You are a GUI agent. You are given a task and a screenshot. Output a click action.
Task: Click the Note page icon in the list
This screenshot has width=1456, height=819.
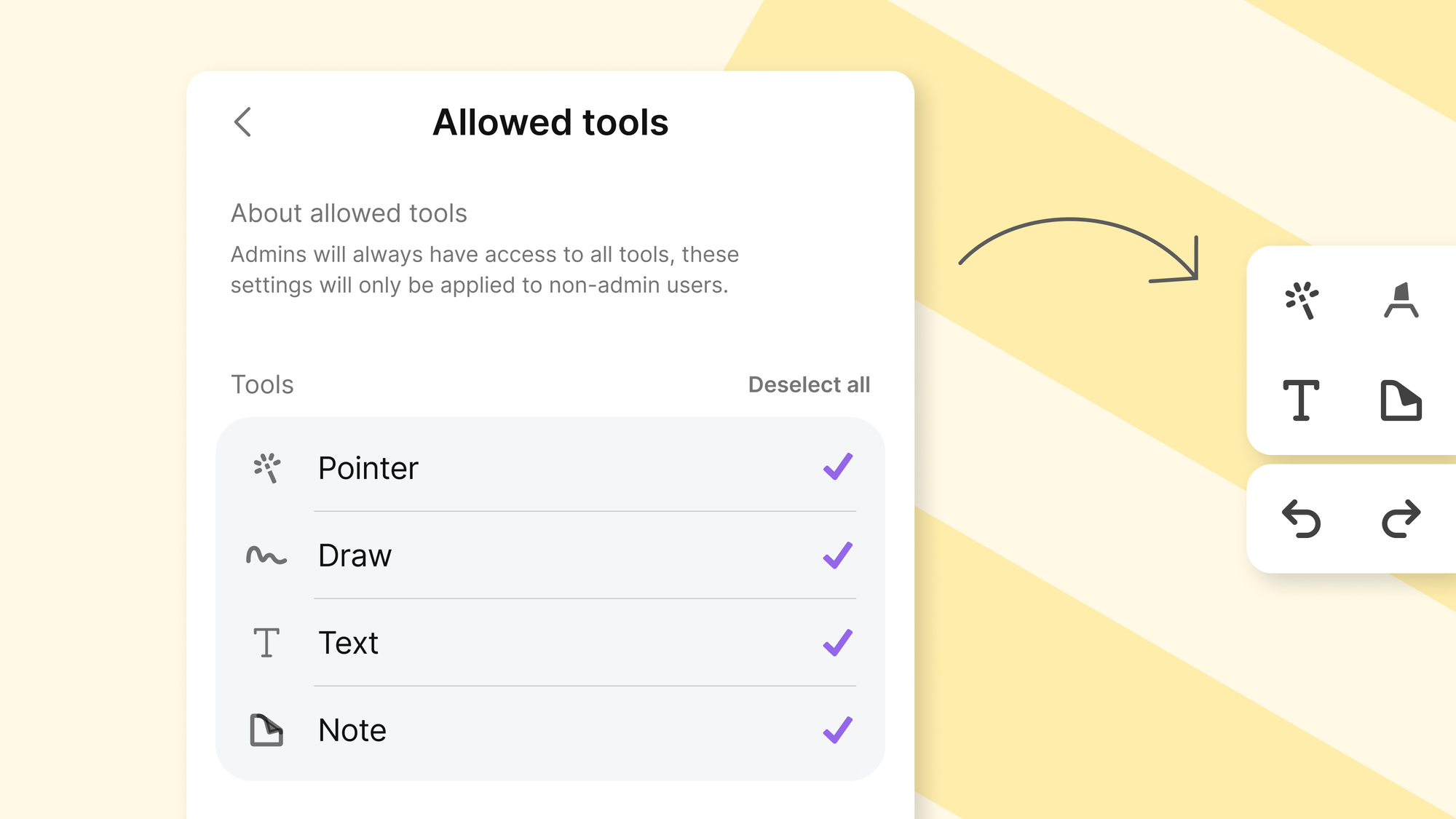pos(266,730)
